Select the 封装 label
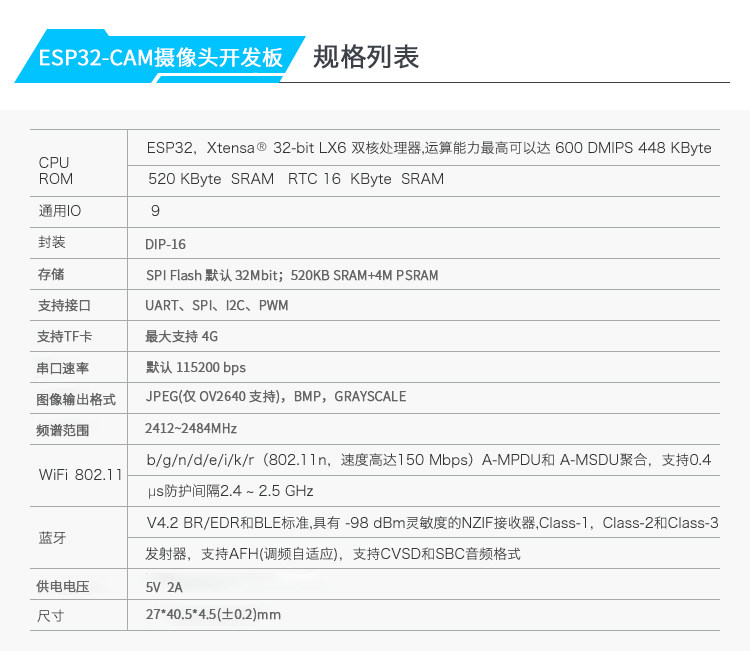 [x=52, y=242]
